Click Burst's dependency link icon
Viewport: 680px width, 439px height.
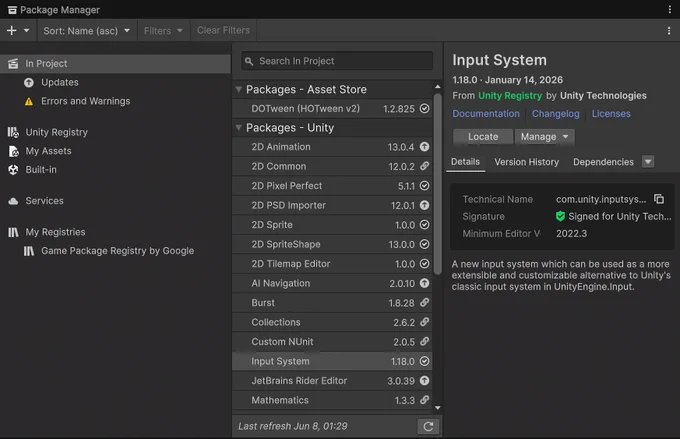pos(425,302)
